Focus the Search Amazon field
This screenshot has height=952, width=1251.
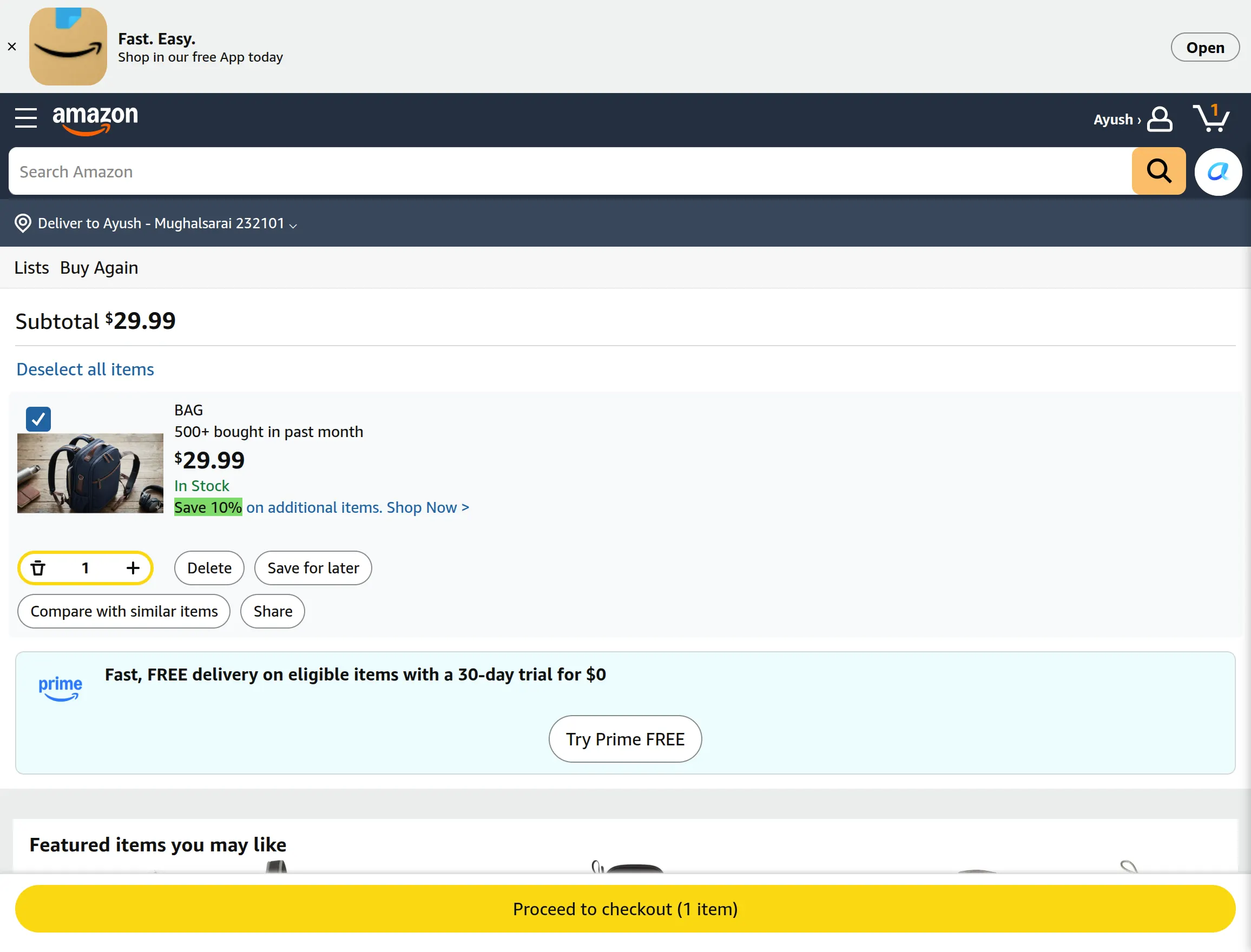(570, 171)
